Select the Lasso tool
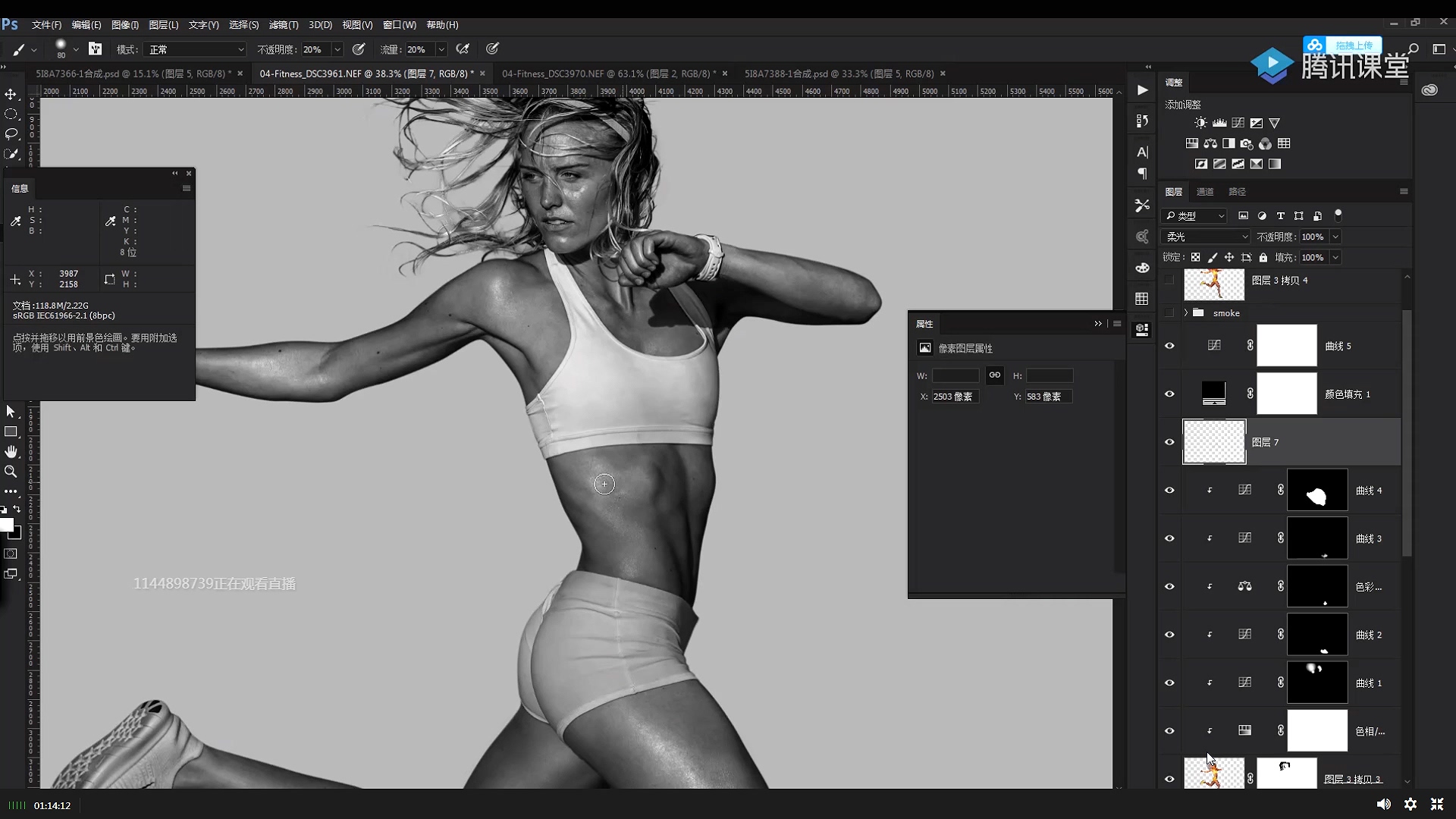Viewport: 1456px width, 819px height. [11, 133]
